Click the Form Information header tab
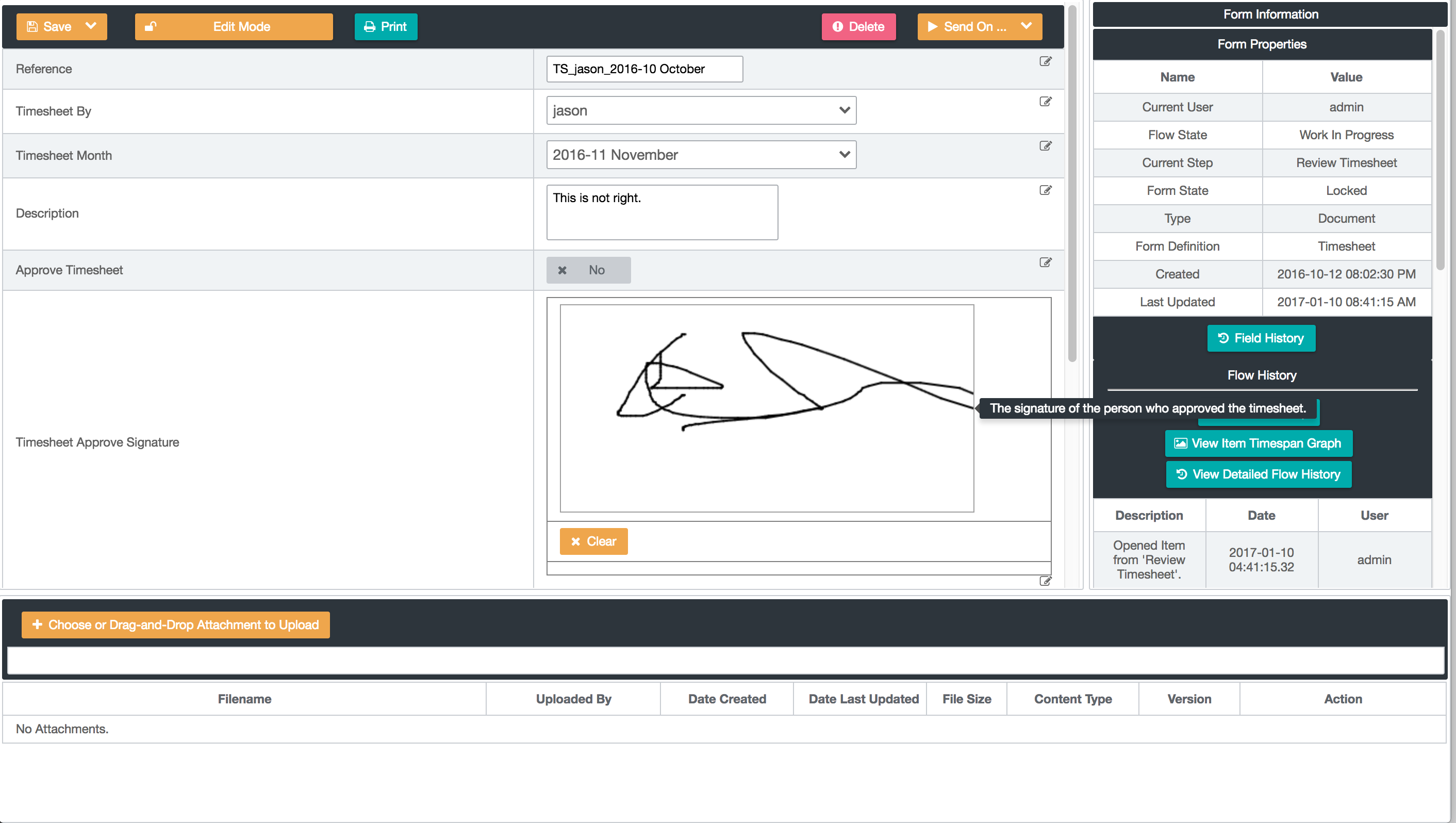The height and width of the screenshot is (823, 1456). tap(1270, 14)
